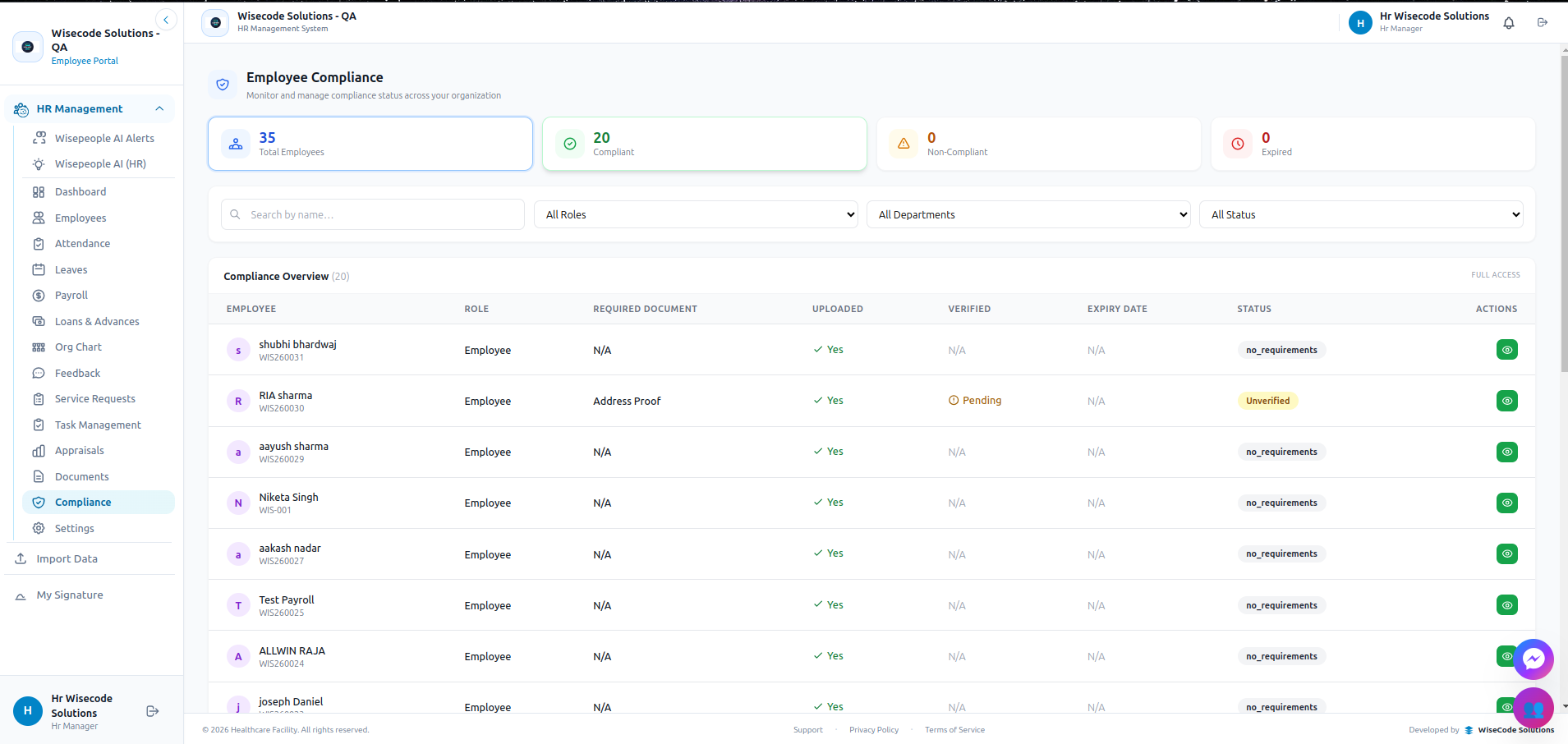View compliance details for Niketa Singh
Screen dimensions: 1568x744
1507,503
